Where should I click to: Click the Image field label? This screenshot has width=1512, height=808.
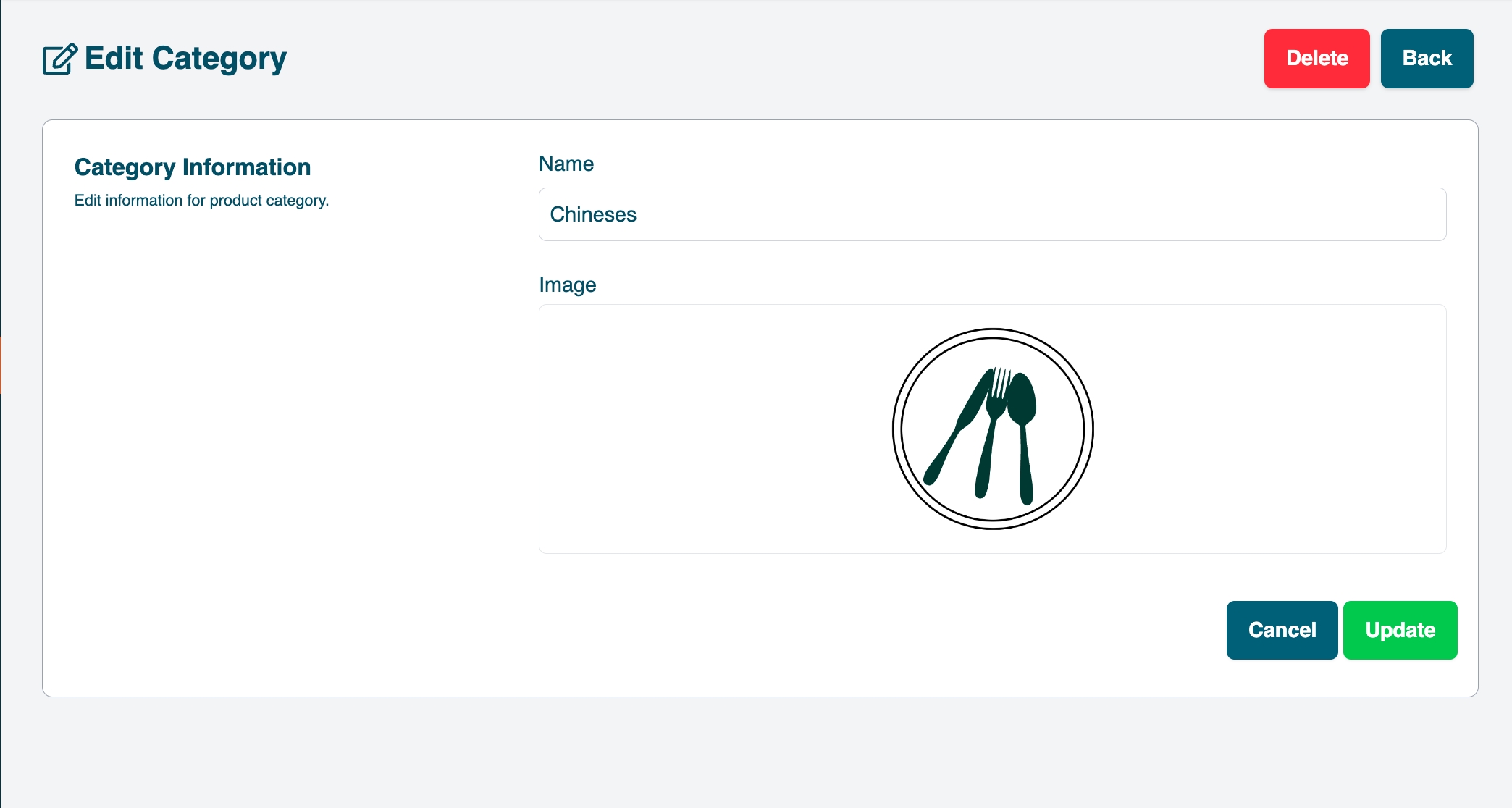[567, 285]
